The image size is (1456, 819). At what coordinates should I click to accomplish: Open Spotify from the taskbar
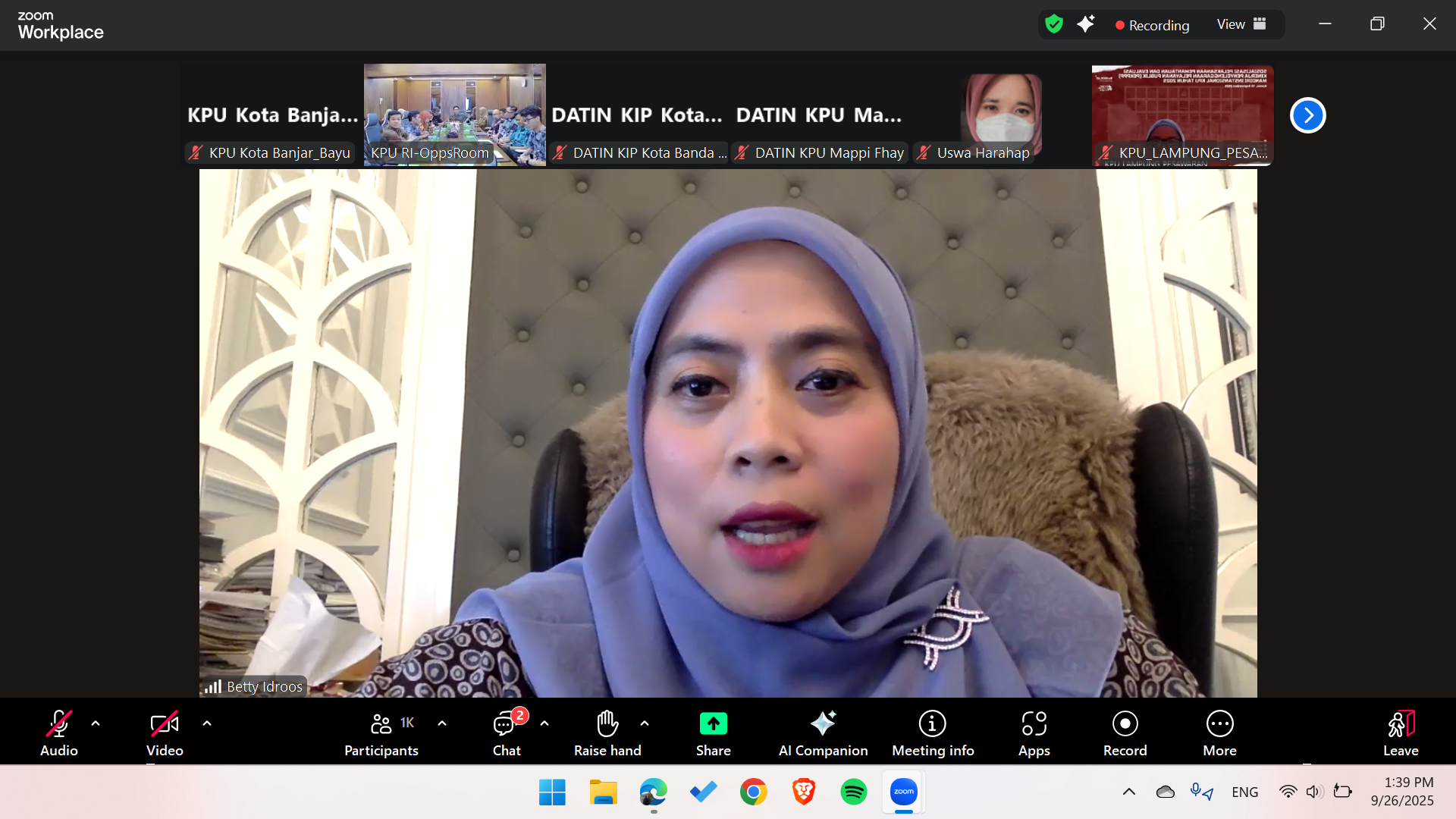[854, 792]
